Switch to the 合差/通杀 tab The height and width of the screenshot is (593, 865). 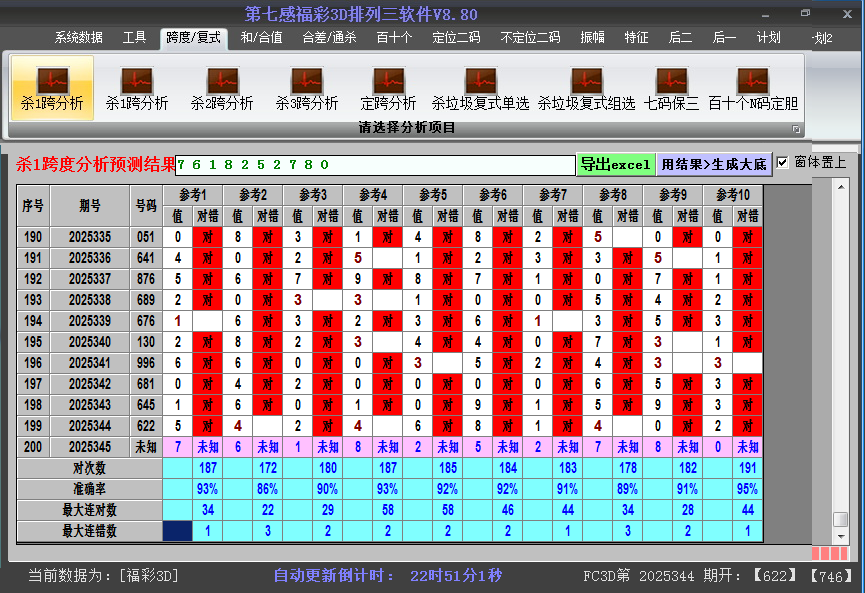coord(329,38)
